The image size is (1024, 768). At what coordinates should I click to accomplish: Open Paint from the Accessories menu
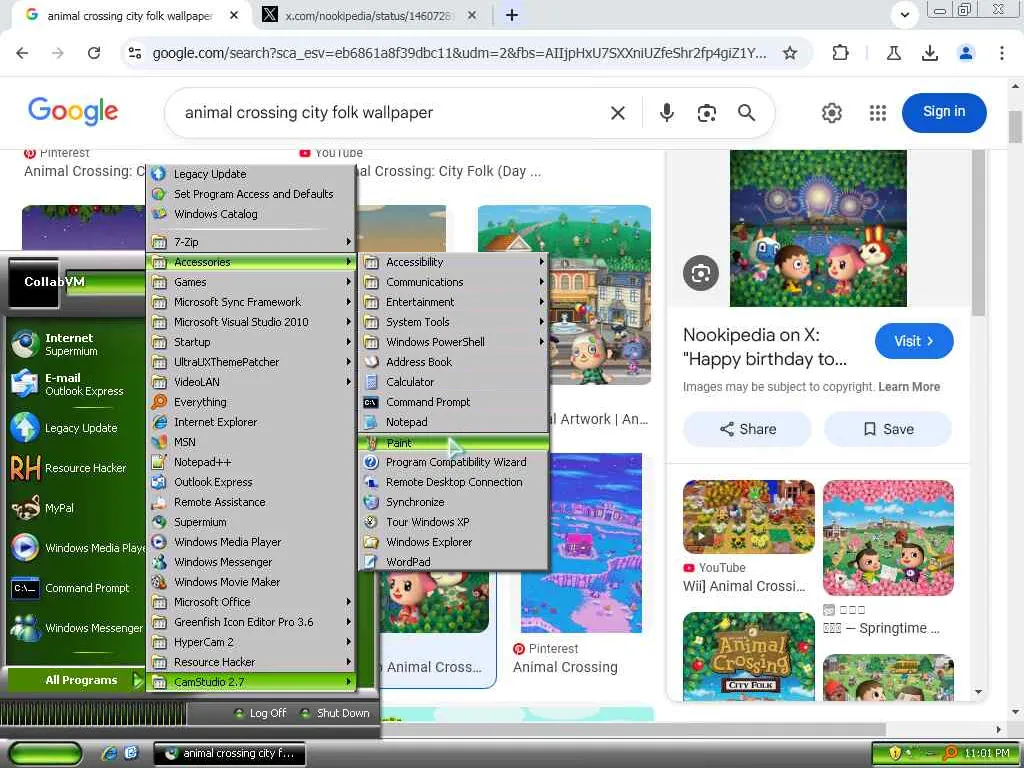click(453, 443)
